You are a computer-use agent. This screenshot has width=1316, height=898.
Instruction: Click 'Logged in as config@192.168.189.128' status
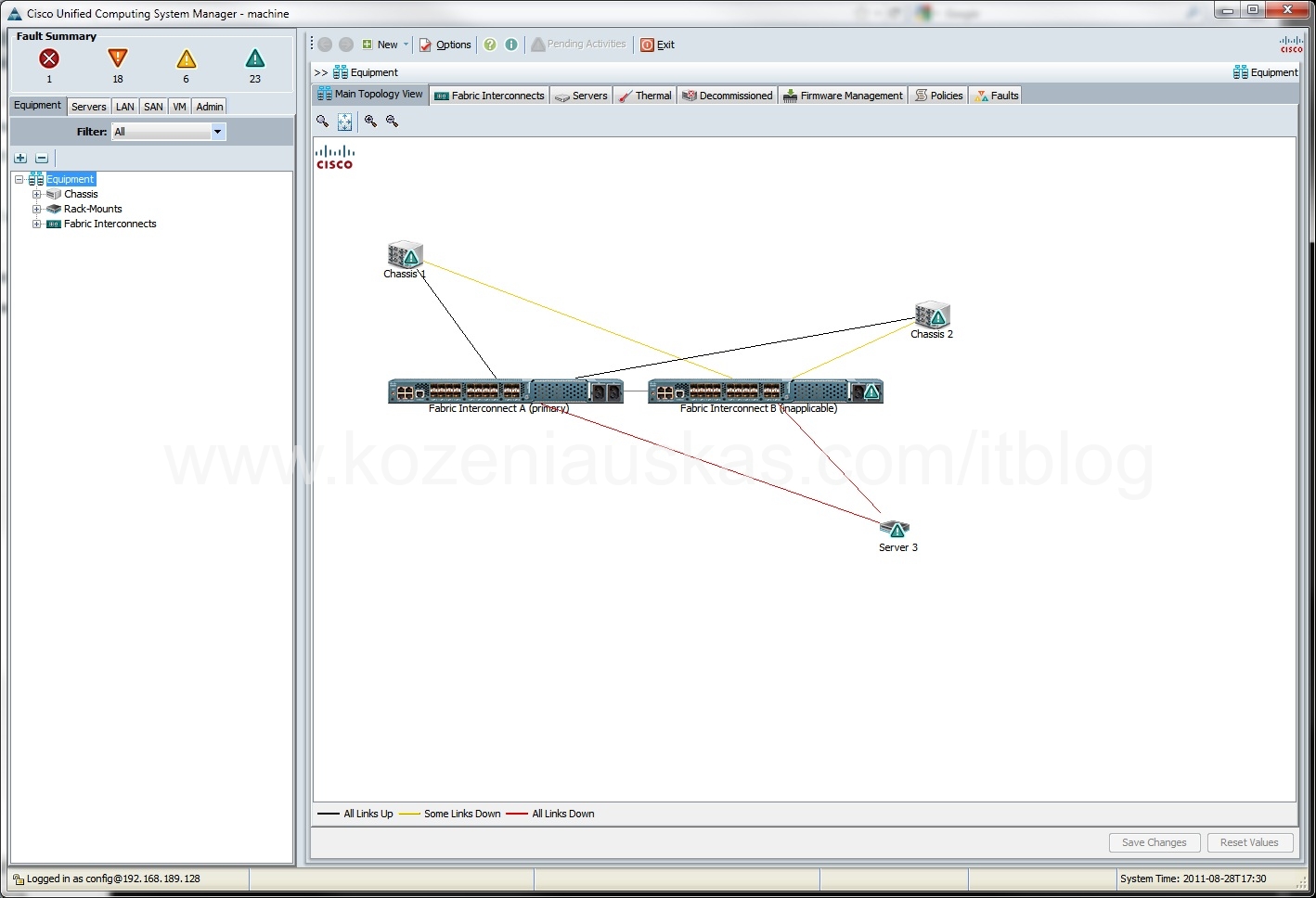coord(113,879)
